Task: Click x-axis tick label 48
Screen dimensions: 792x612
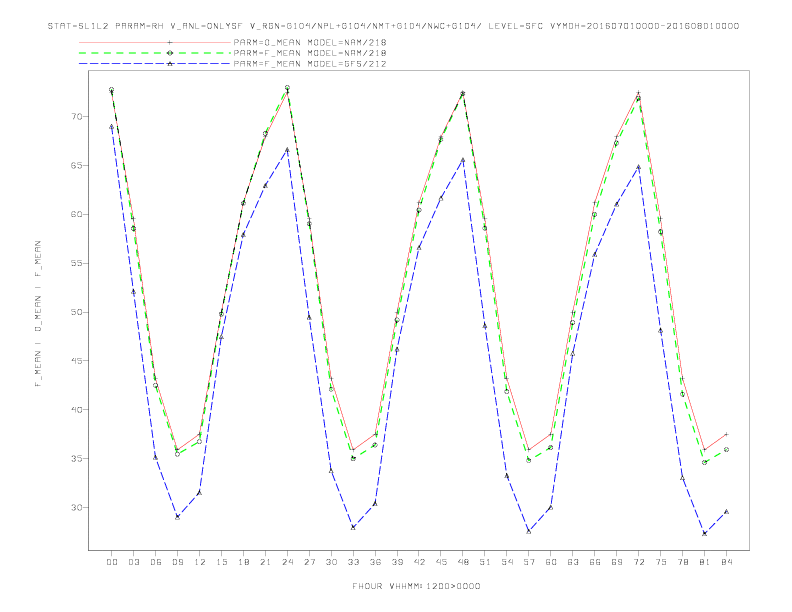Action: pyautogui.click(x=463, y=562)
